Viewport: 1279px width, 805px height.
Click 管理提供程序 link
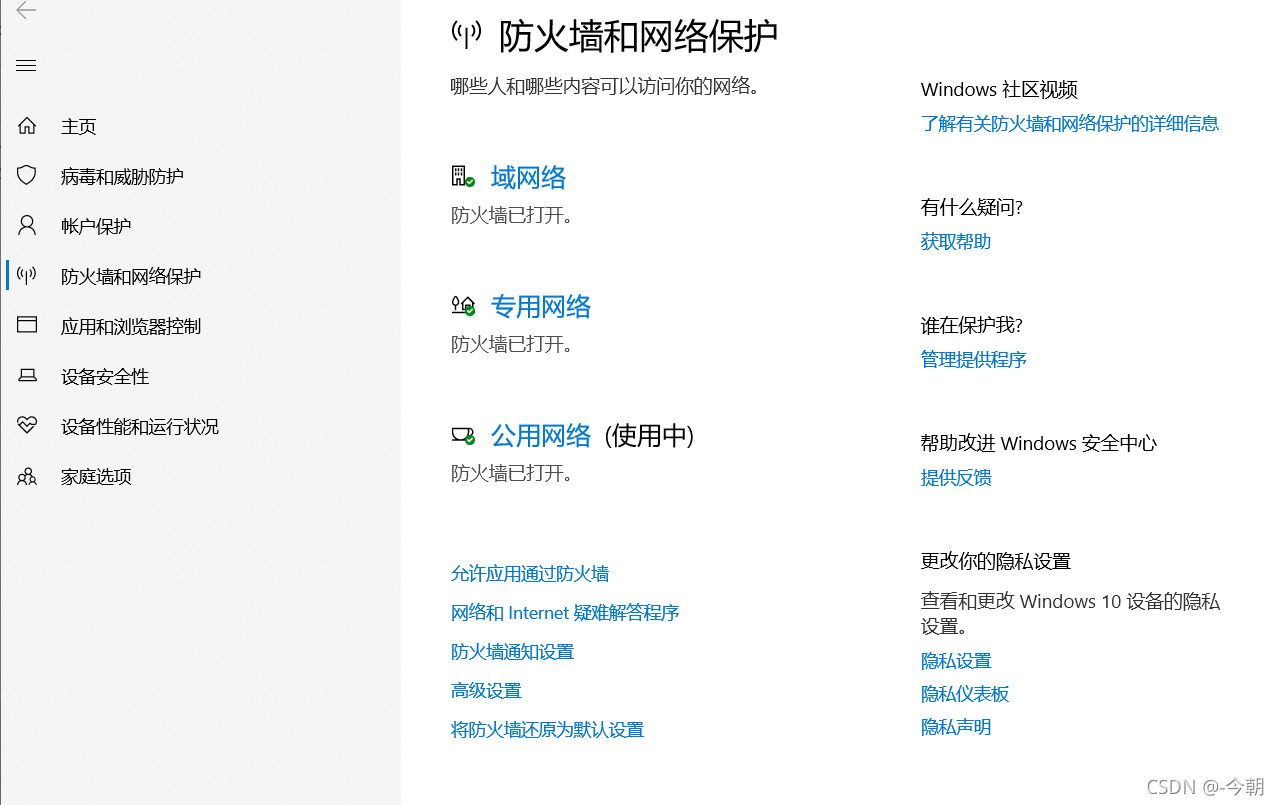point(974,359)
